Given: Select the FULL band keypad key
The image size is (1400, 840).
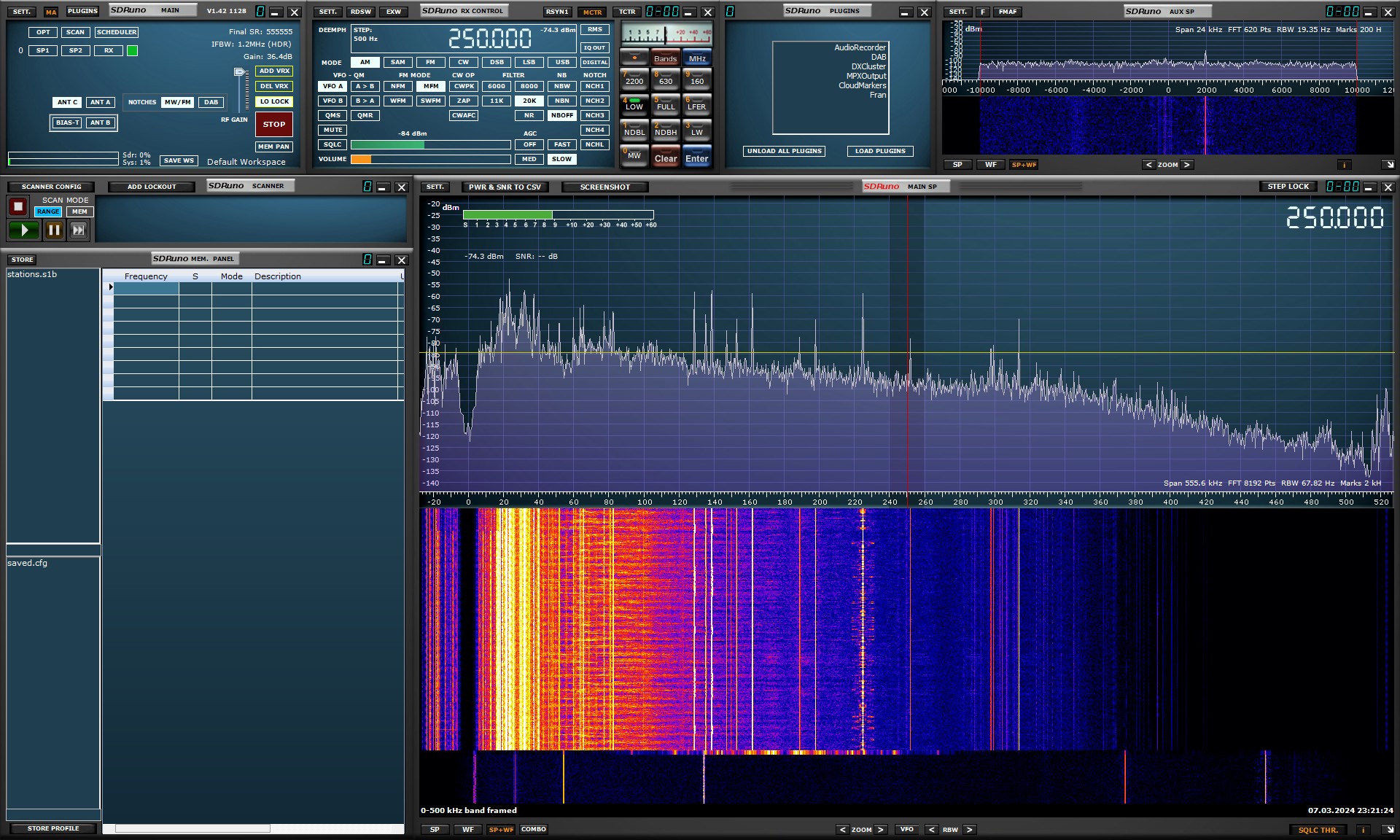Looking at the screenshot, I should tap(665, 105).
